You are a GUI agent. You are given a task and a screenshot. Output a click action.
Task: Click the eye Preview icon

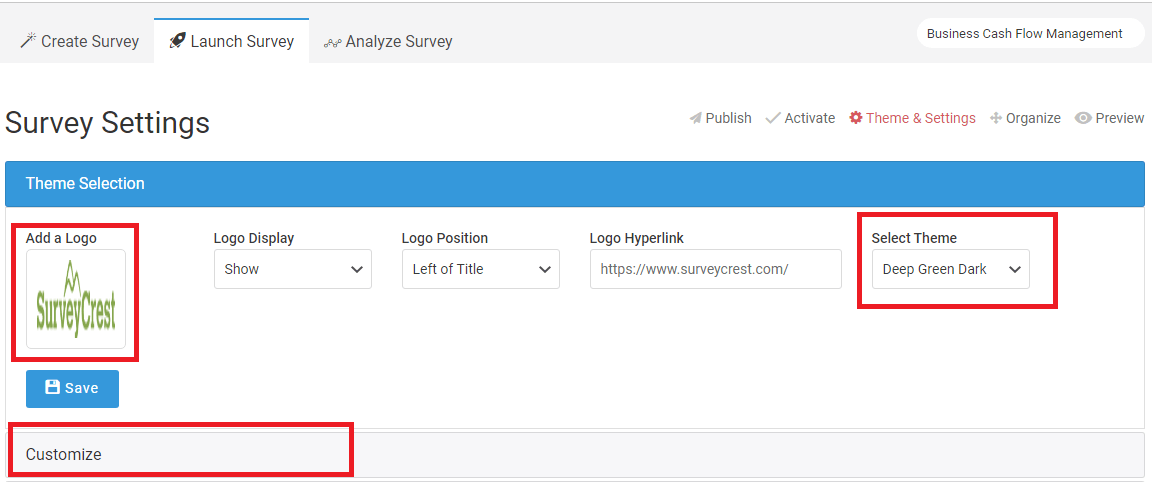click(x=1083, y=118)
